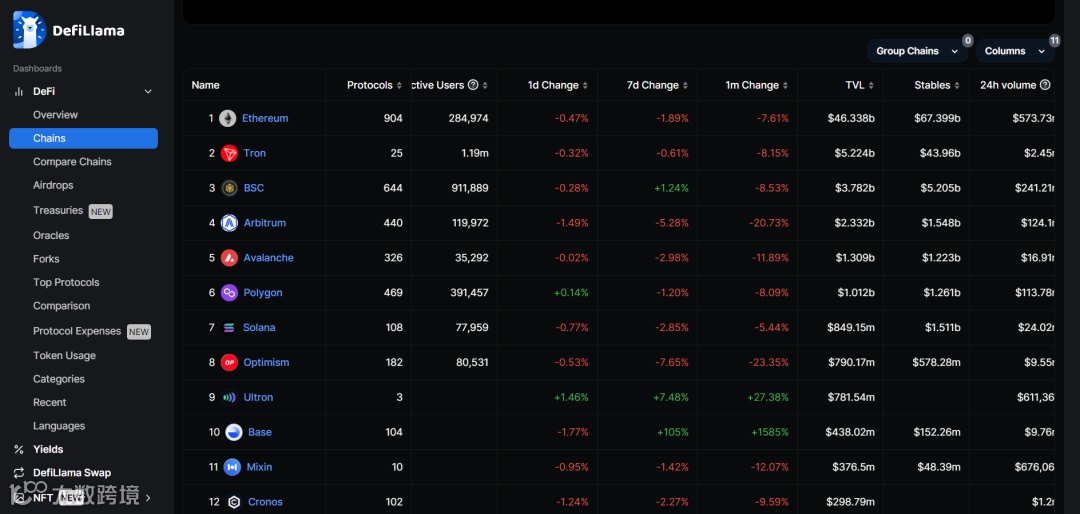Click the DefiLlama Swap arrows icon
This screenshot has width=1080, height=514.
[x=19, y=473]
